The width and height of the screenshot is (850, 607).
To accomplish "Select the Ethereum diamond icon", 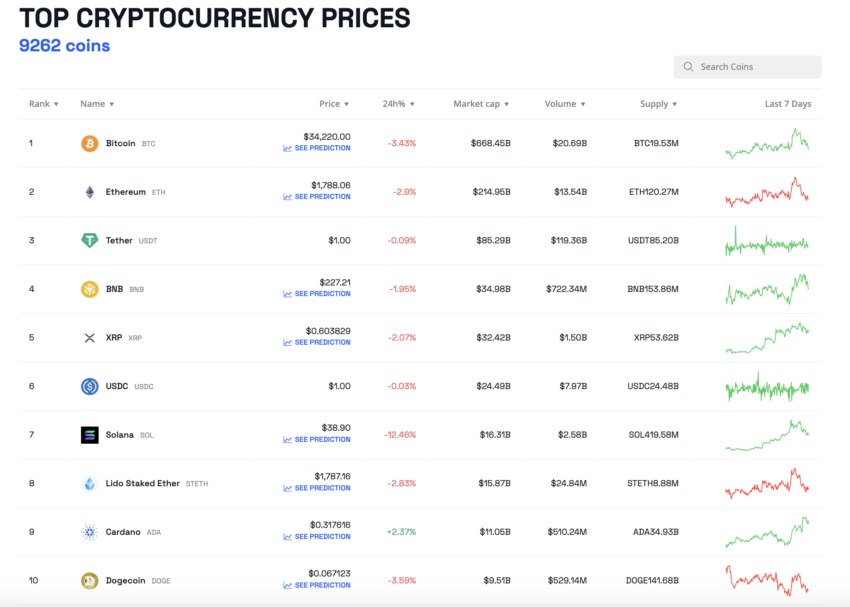I will [x=90, y=191].
